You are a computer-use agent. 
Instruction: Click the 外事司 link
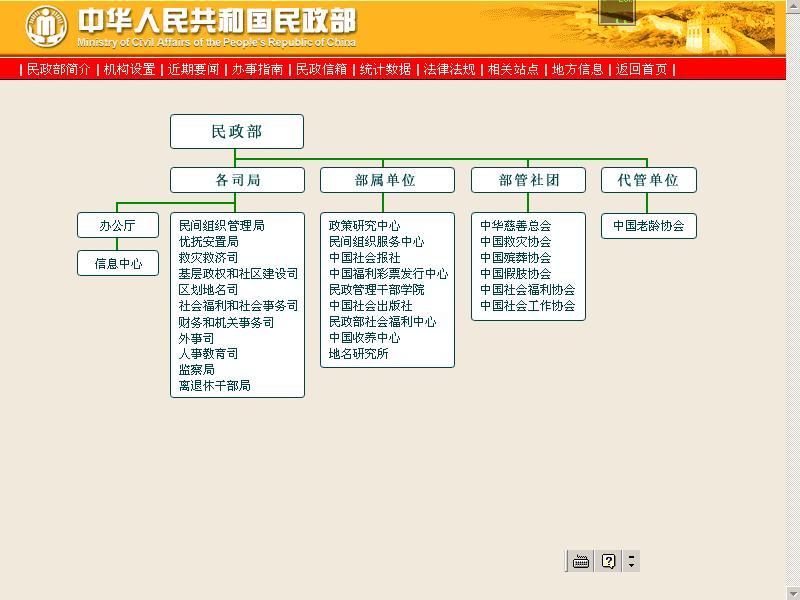pos(196,338)
